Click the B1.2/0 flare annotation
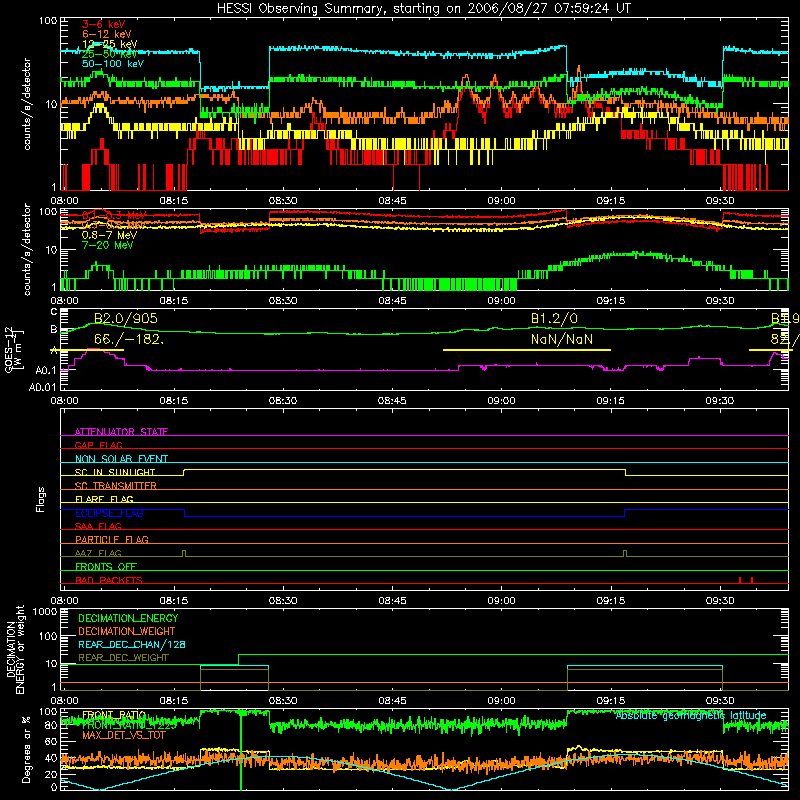The height and width of the screenshot is (800, 800). tap(555, 318)
